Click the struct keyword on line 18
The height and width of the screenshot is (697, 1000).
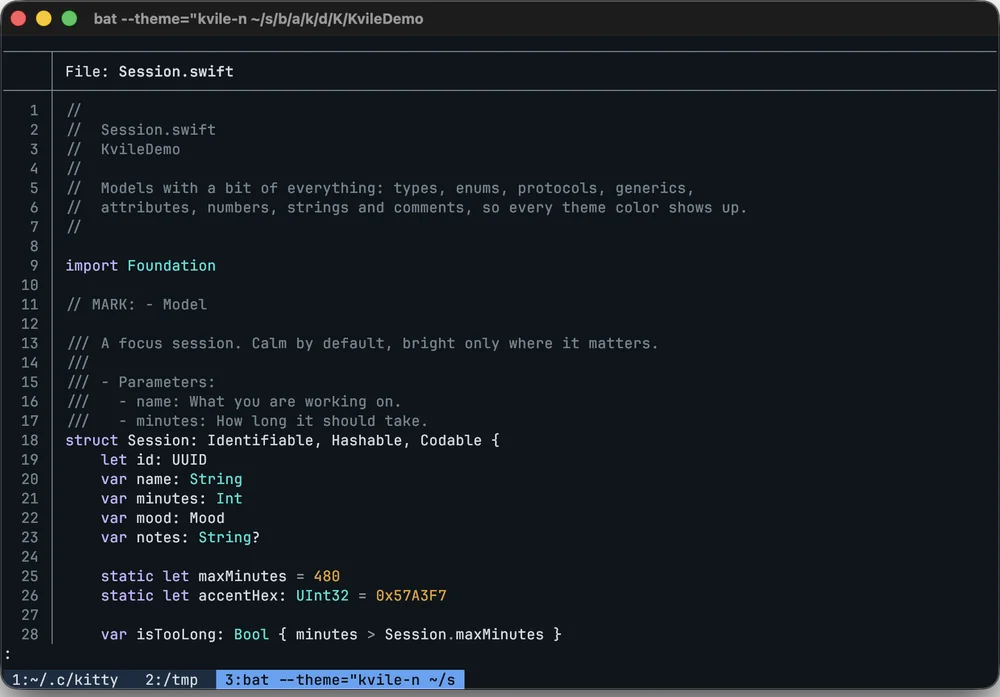click(92, 441)
